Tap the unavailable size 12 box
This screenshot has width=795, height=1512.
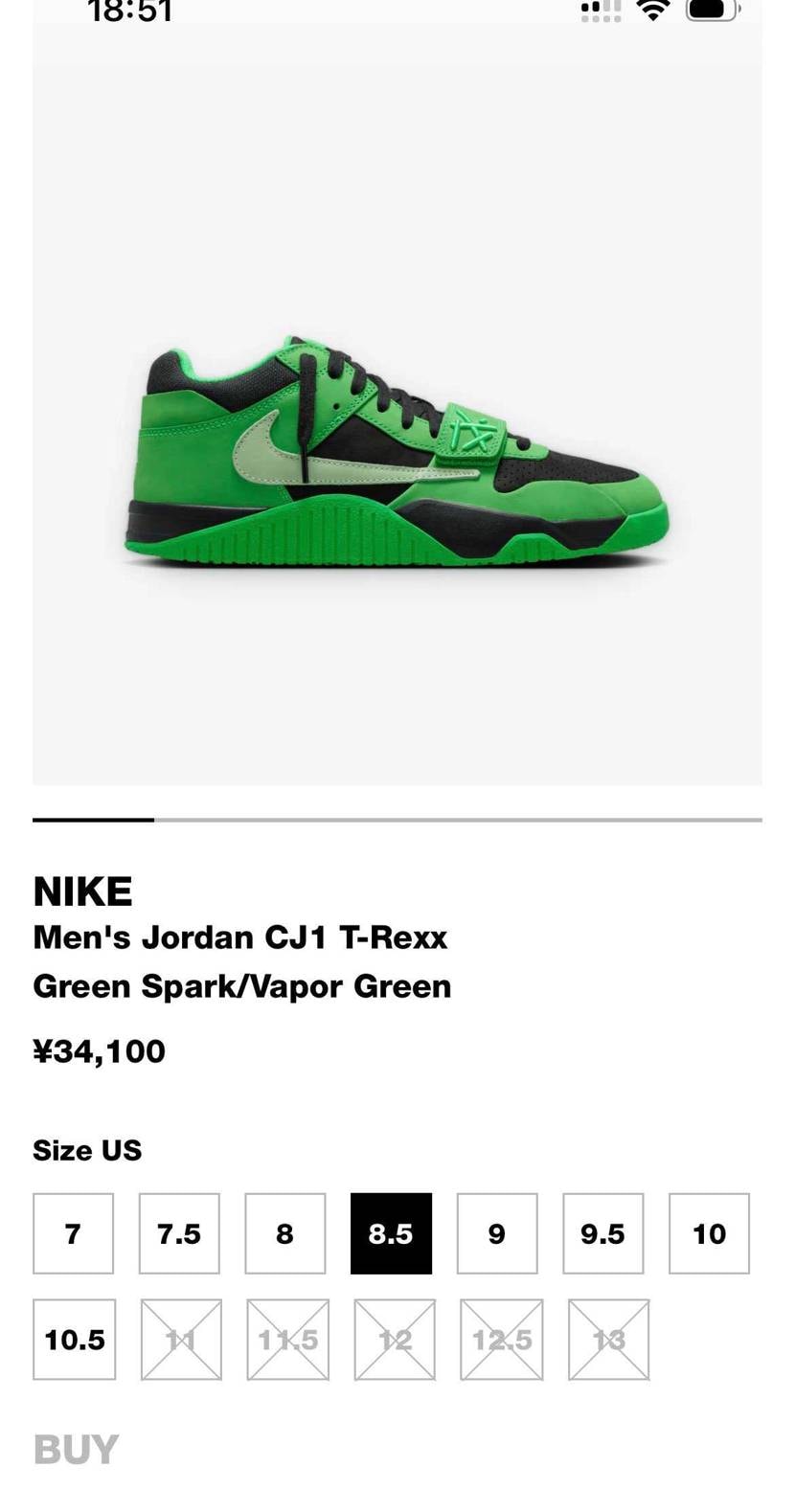(x=395, y=1340)
